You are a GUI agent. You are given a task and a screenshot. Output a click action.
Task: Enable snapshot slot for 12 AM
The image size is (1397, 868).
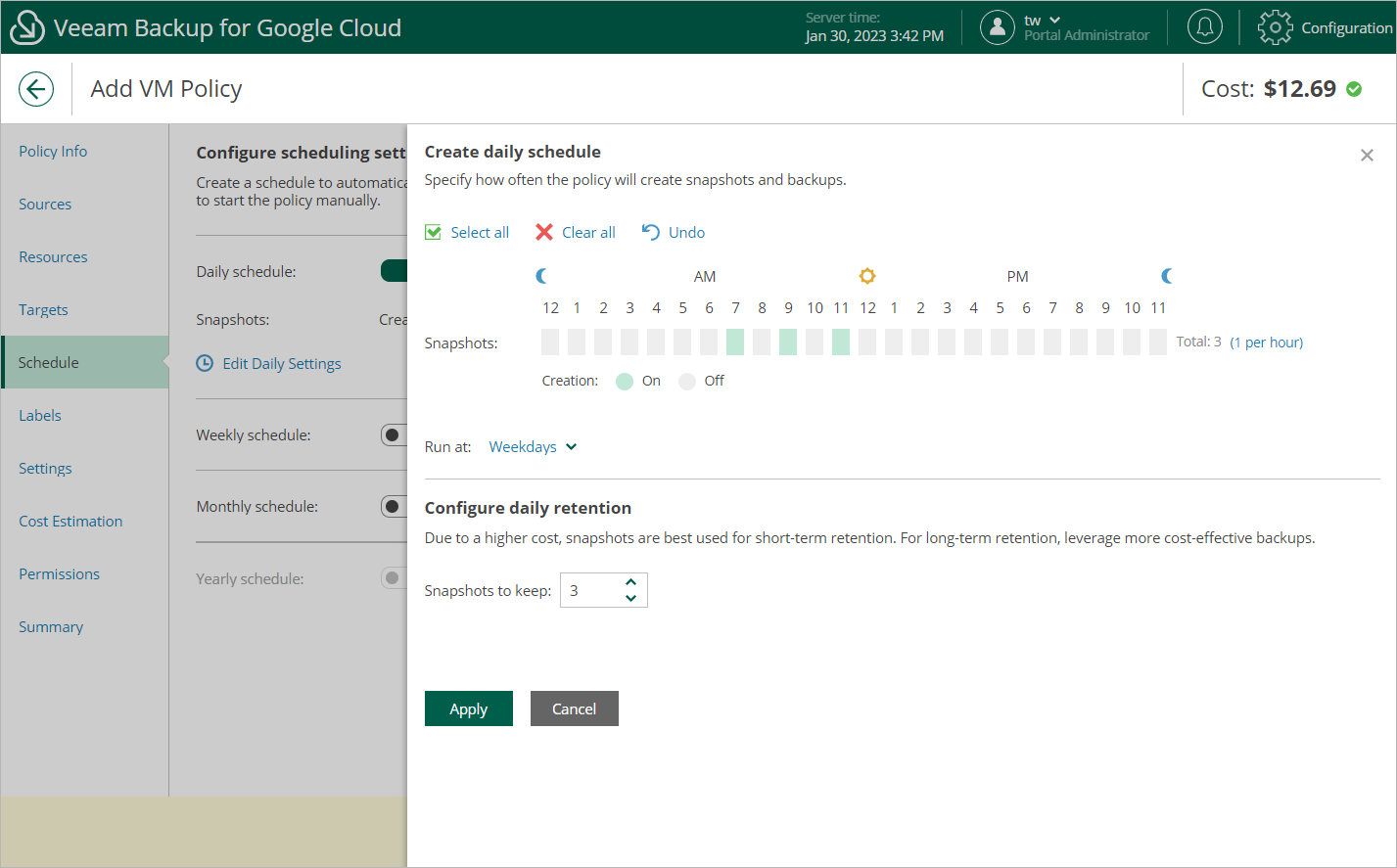coord(550,342)
